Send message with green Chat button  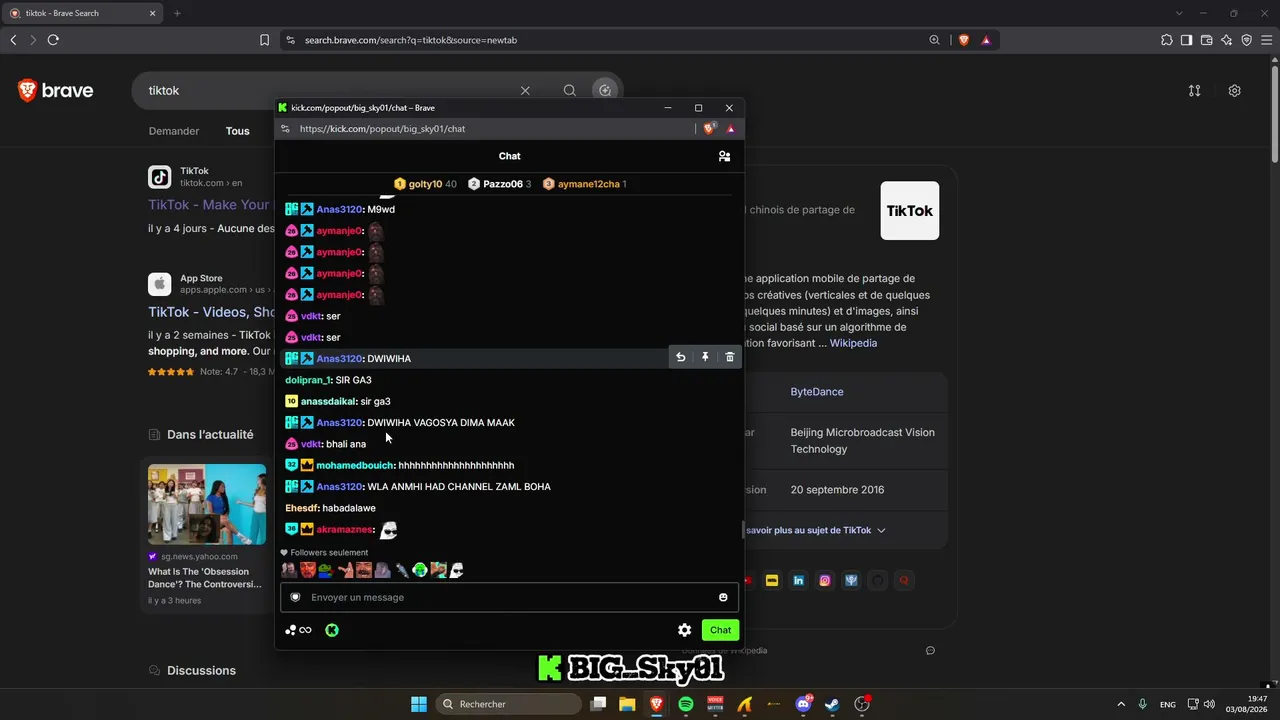point(720,630)
